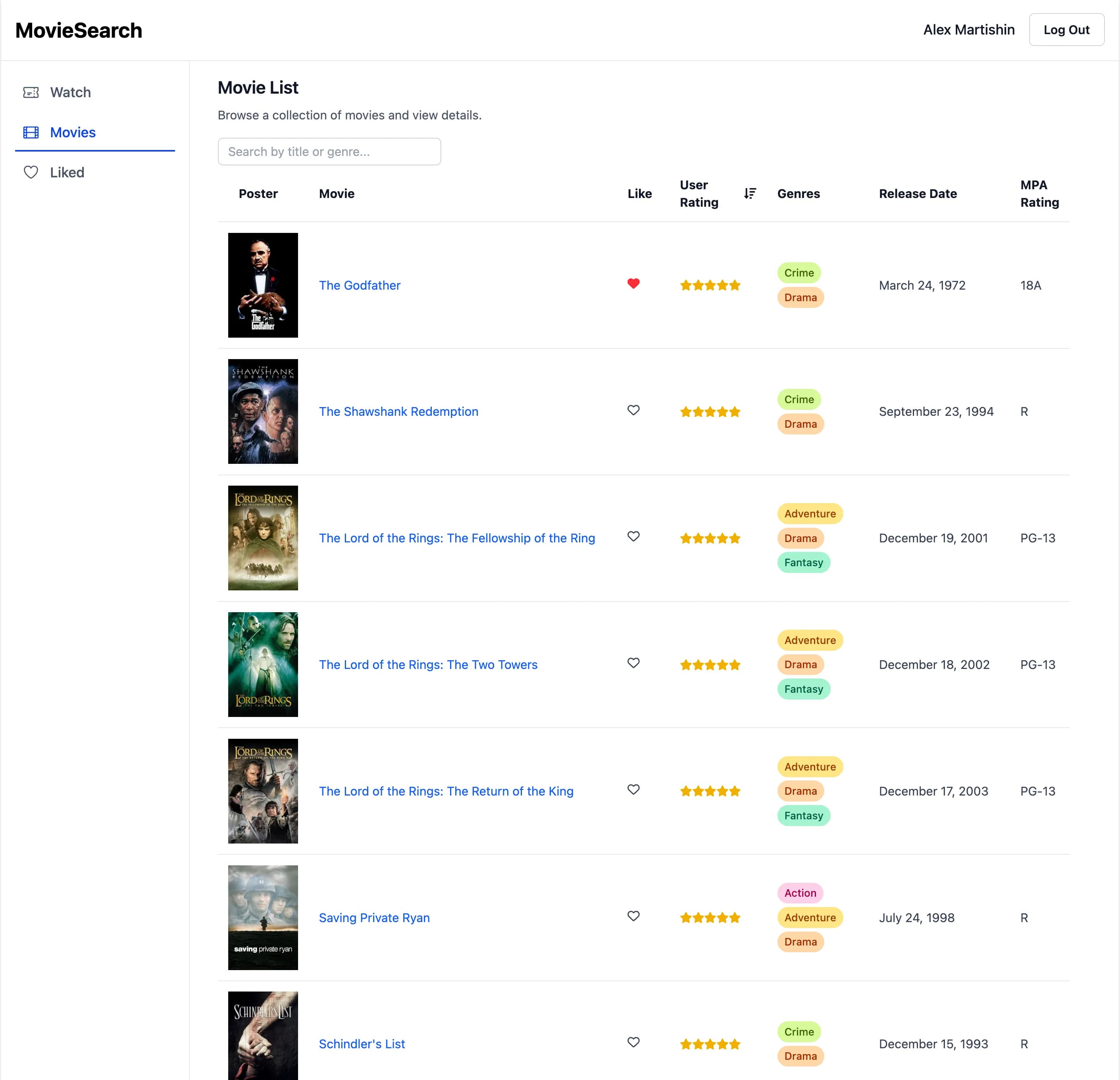Open The Return of the King link
This screenshot has height=1080, width=1120.
point(446,791)
